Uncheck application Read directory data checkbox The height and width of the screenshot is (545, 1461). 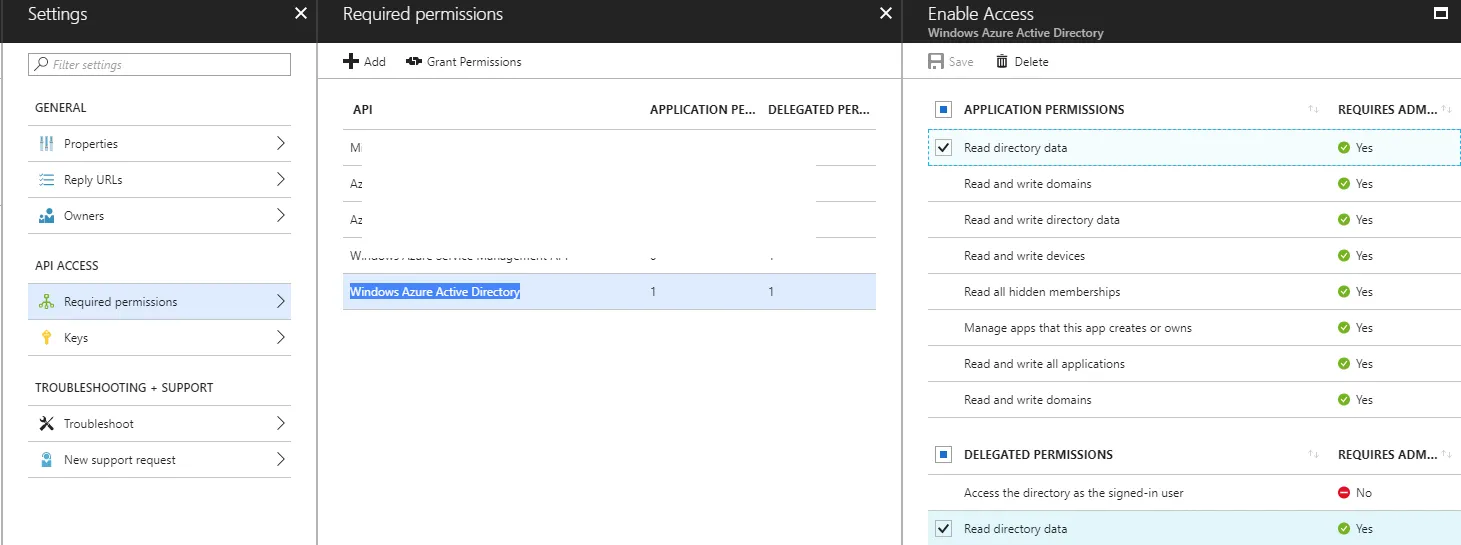(943, 148)
